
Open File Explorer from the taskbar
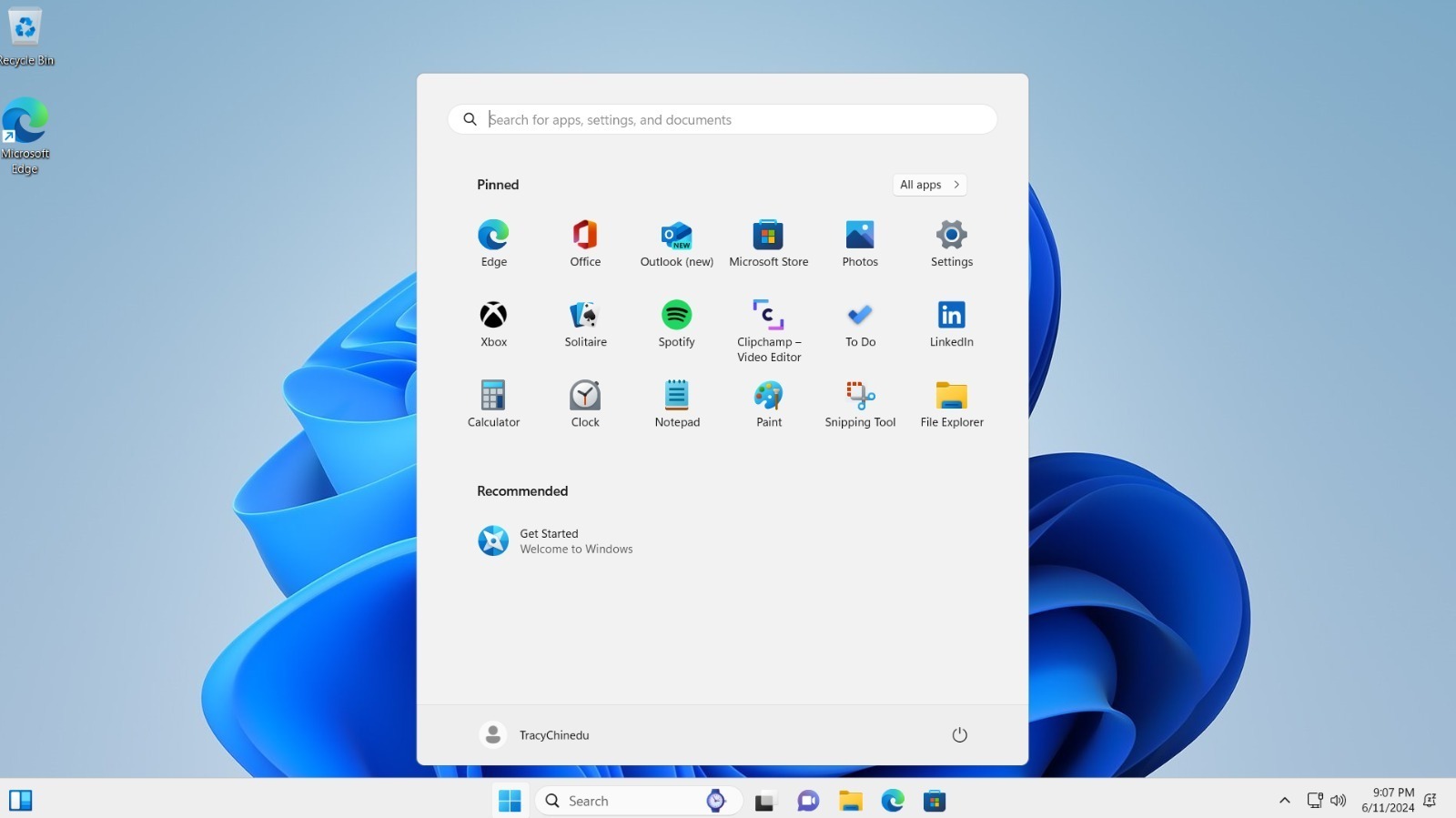point(850,802)
